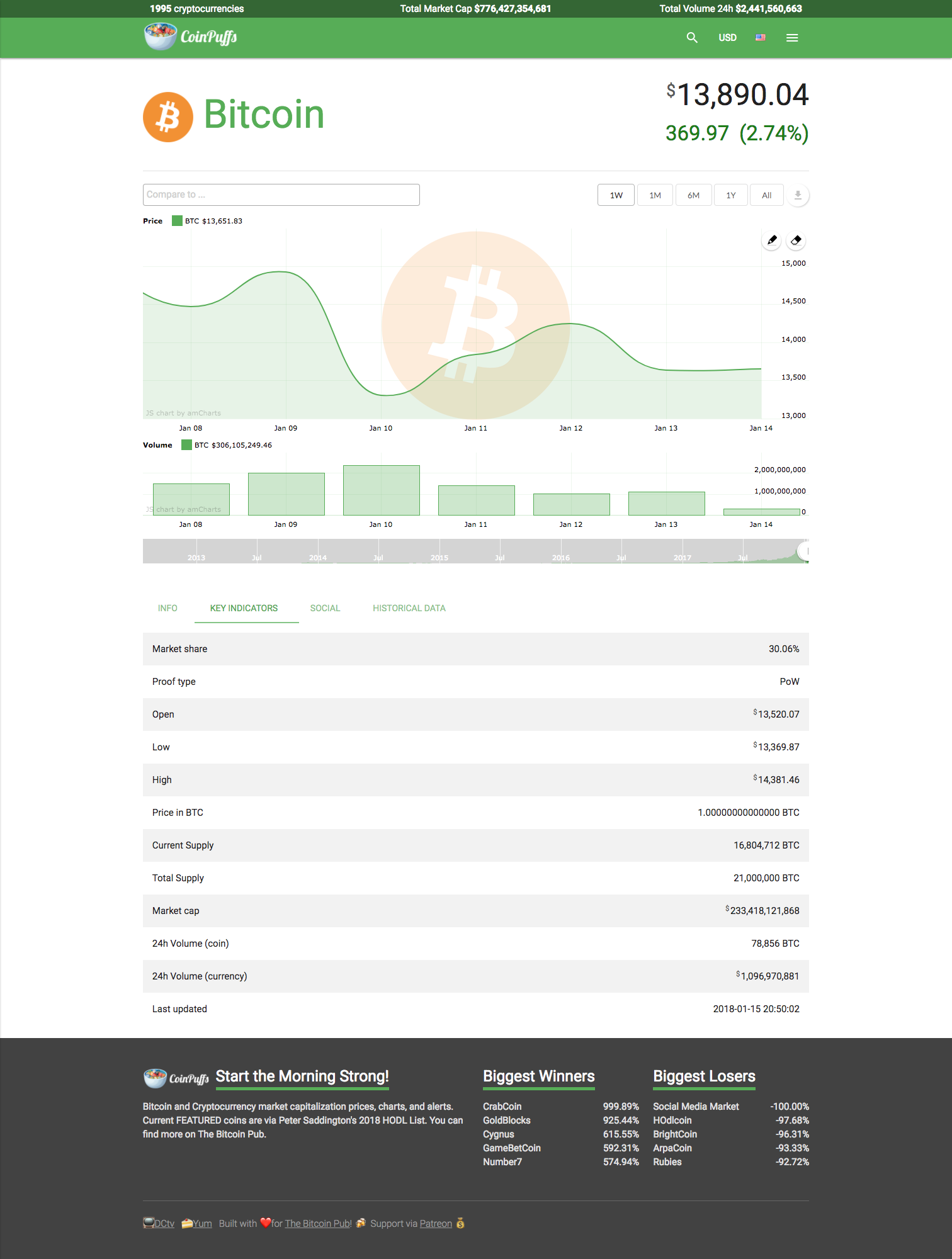952x1259 pixels.
Task: Click the beer mug icon in footer
Action: coord(361,1223)
